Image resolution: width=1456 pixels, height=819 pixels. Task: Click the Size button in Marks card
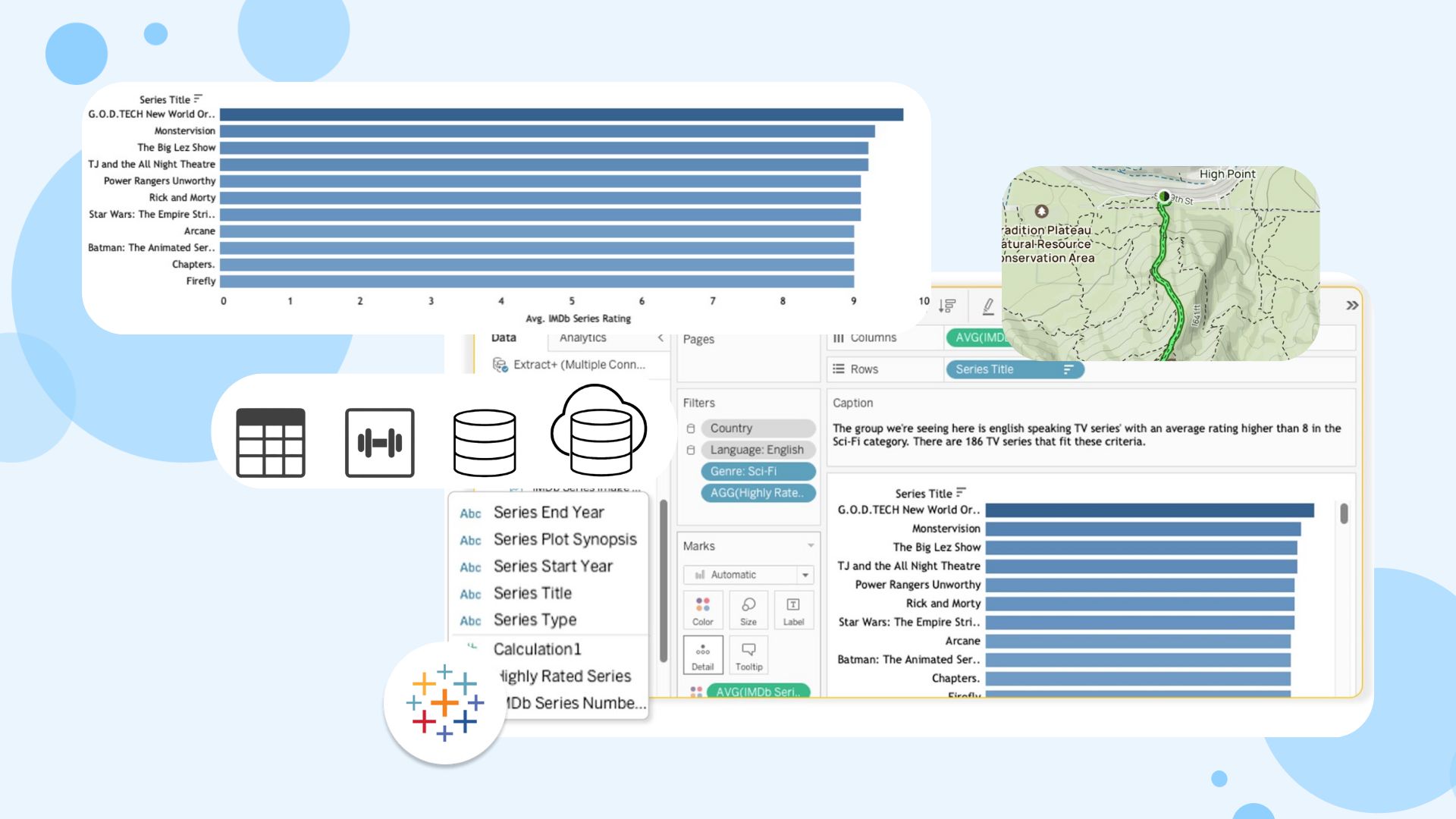(x=748, y=610)
